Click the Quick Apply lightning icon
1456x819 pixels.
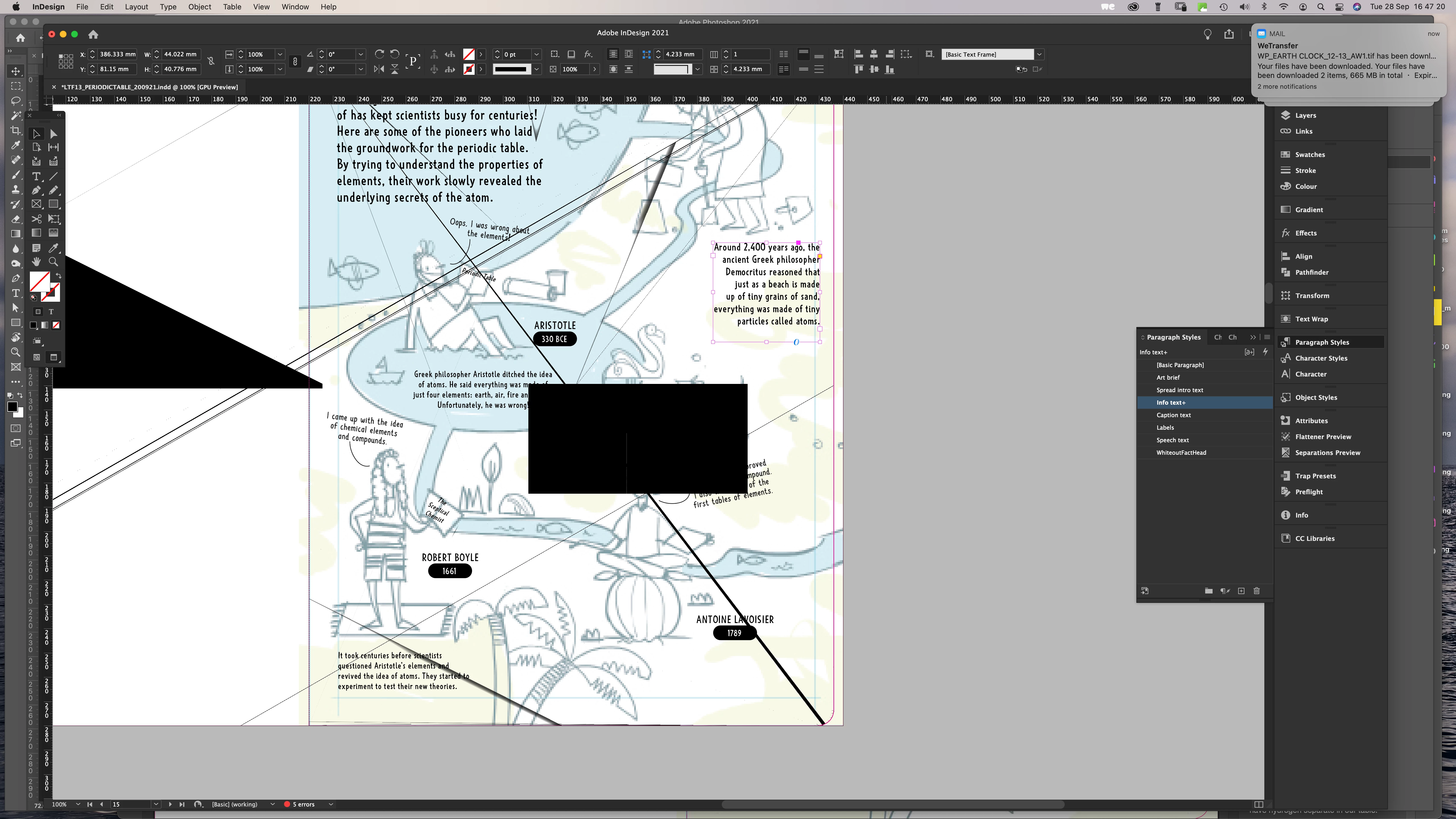[1265, 351]
